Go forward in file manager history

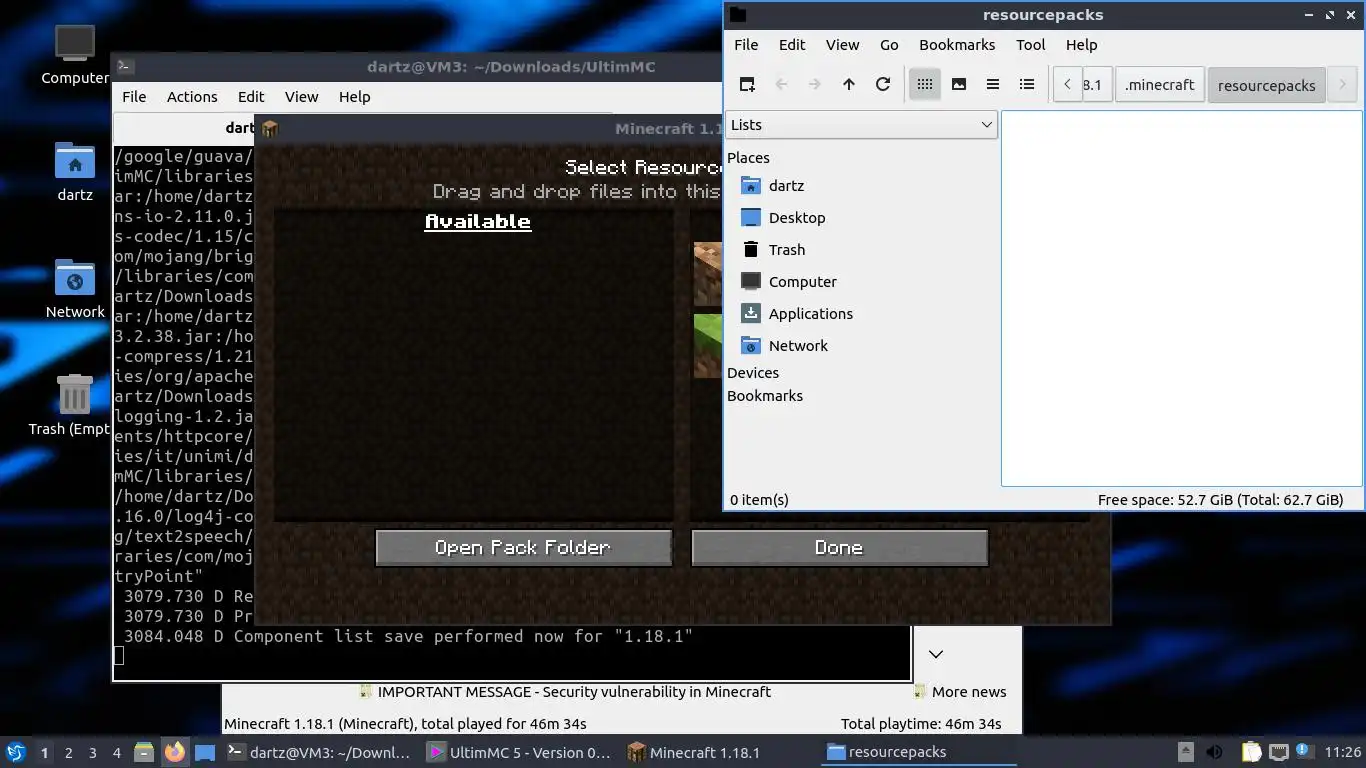(815, 85)
